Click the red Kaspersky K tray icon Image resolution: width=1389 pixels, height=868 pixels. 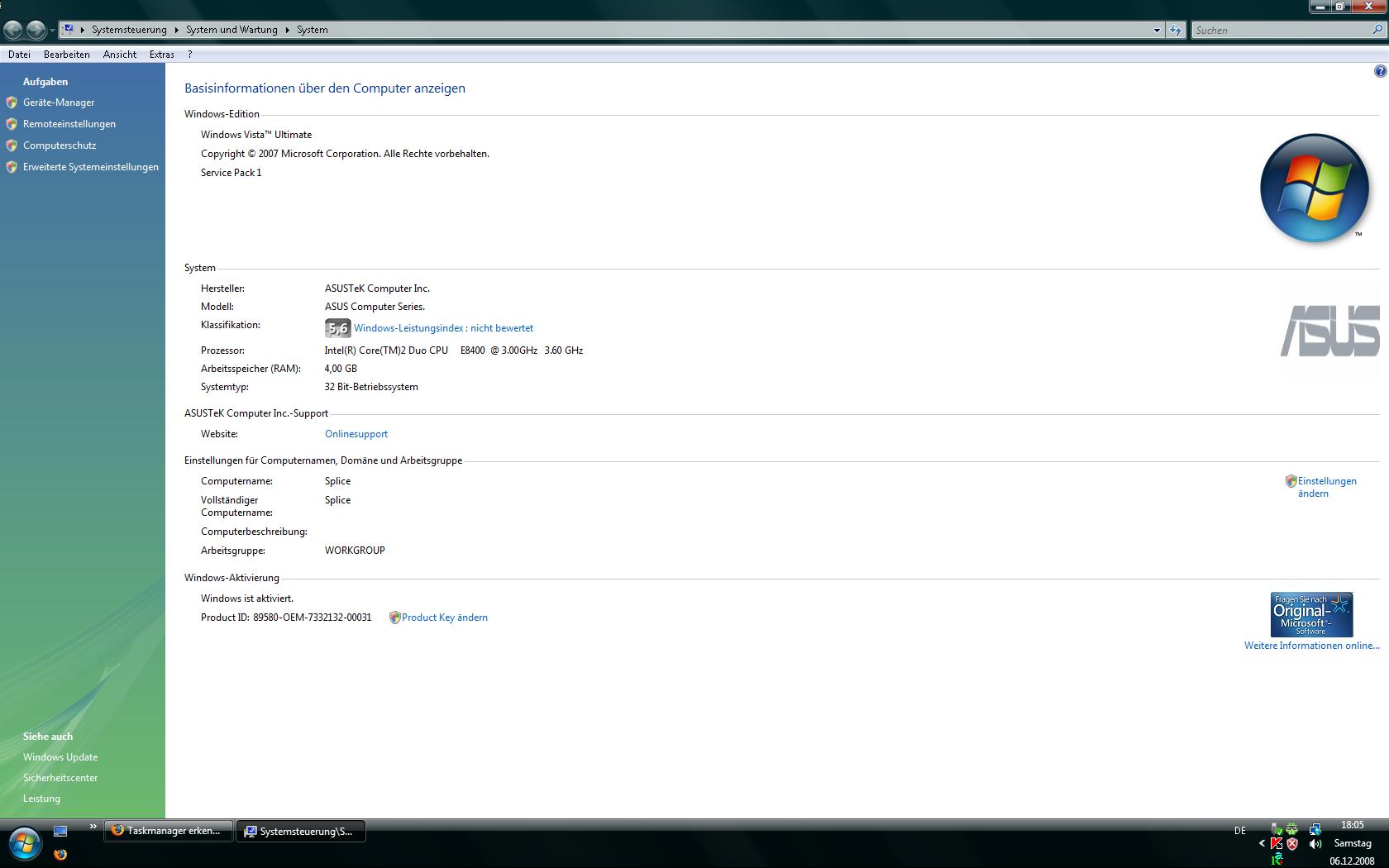tap(1276, 844)
